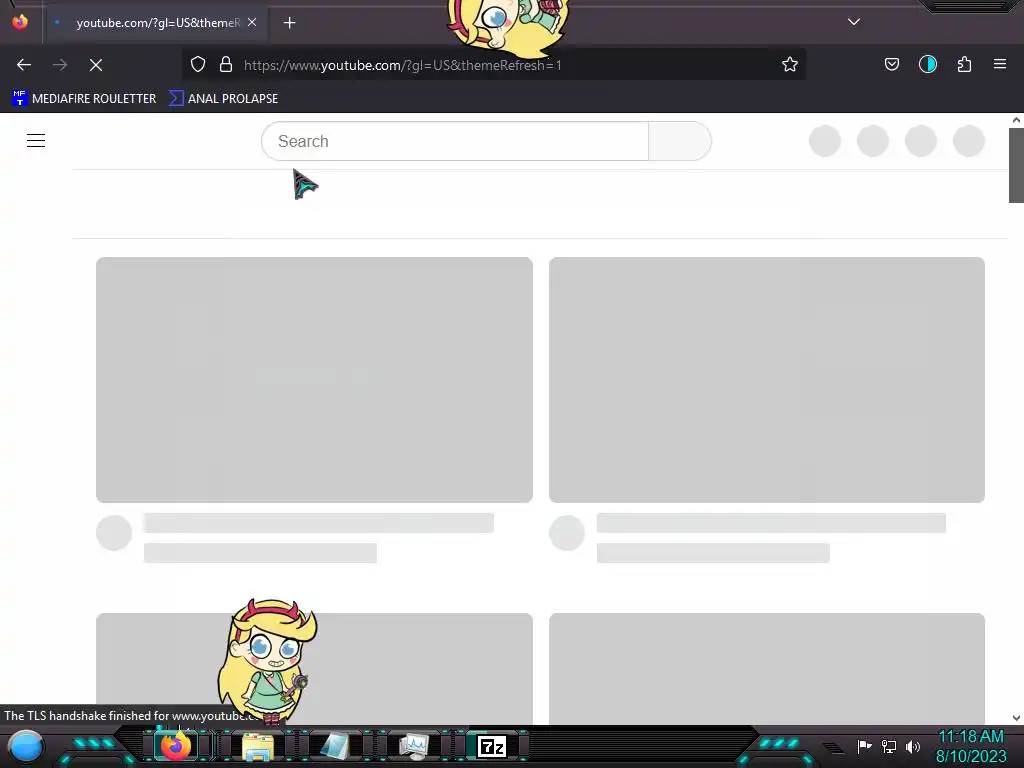Expand the list all tabs chevron
This screenshot has width=1024, height=768.
point(854,22)
